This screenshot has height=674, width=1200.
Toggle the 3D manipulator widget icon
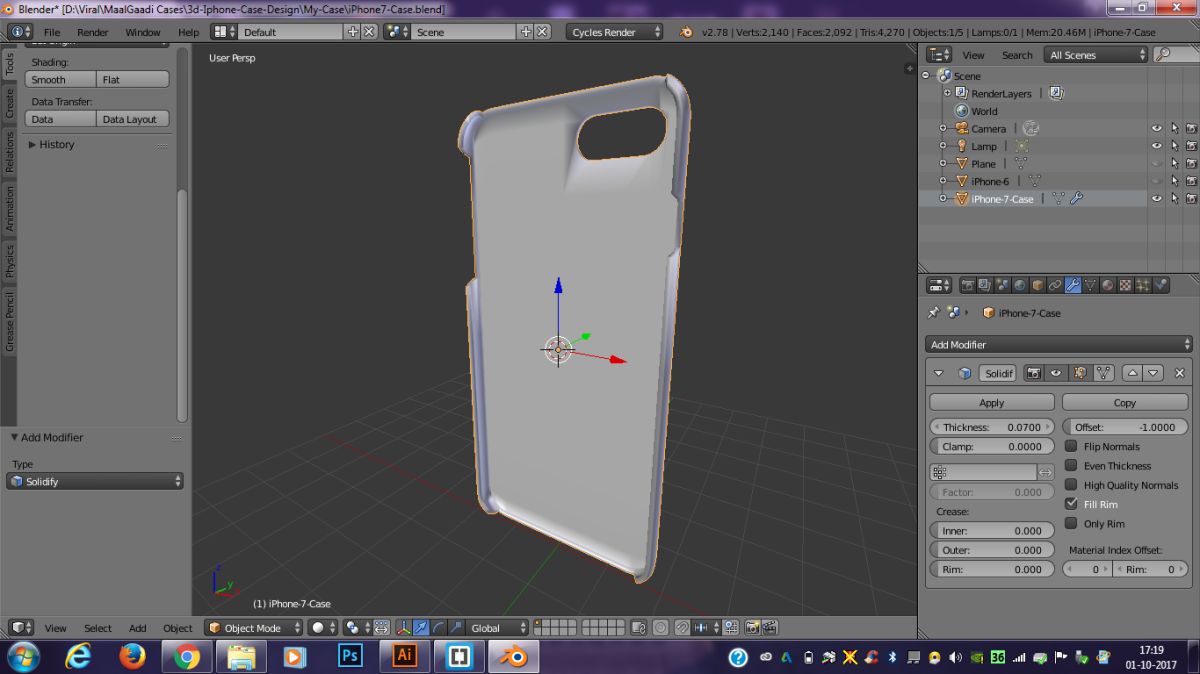[404, 628]
